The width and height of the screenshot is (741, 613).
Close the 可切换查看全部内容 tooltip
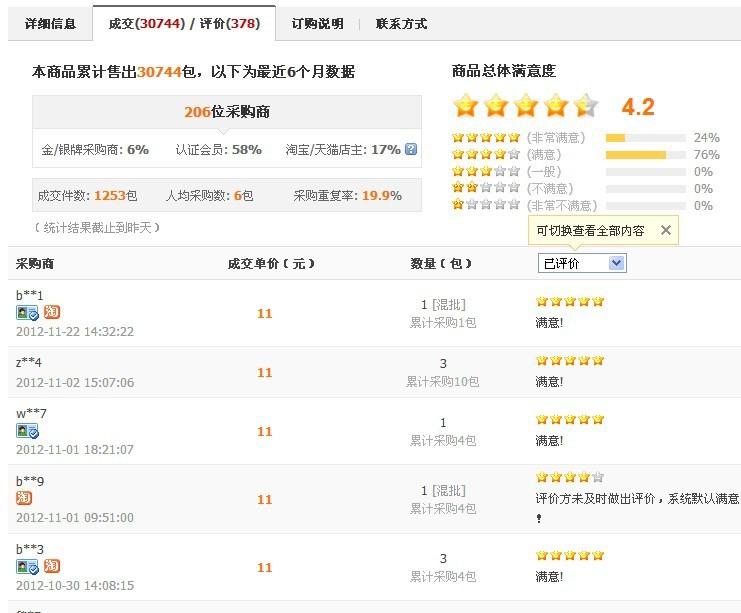pos(666,230)
